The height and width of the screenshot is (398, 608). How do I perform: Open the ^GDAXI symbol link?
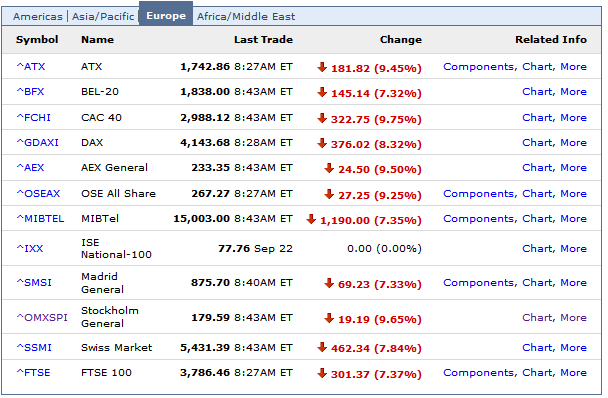37,143
